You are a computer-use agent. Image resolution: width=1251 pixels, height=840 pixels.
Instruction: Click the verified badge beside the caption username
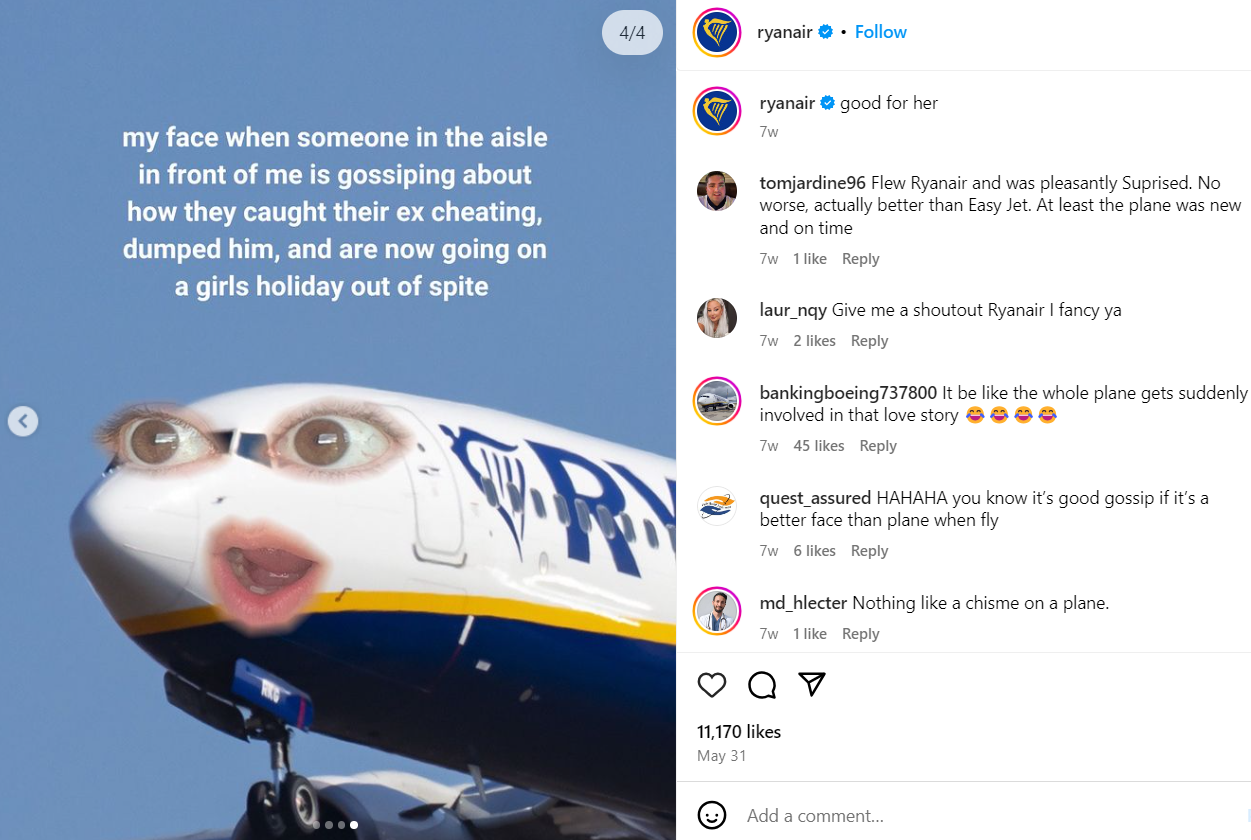827,102
